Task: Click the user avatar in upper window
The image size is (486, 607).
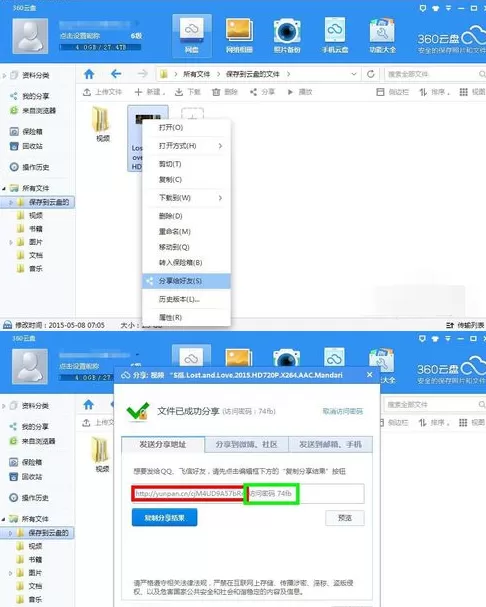Action: (30, 36)
